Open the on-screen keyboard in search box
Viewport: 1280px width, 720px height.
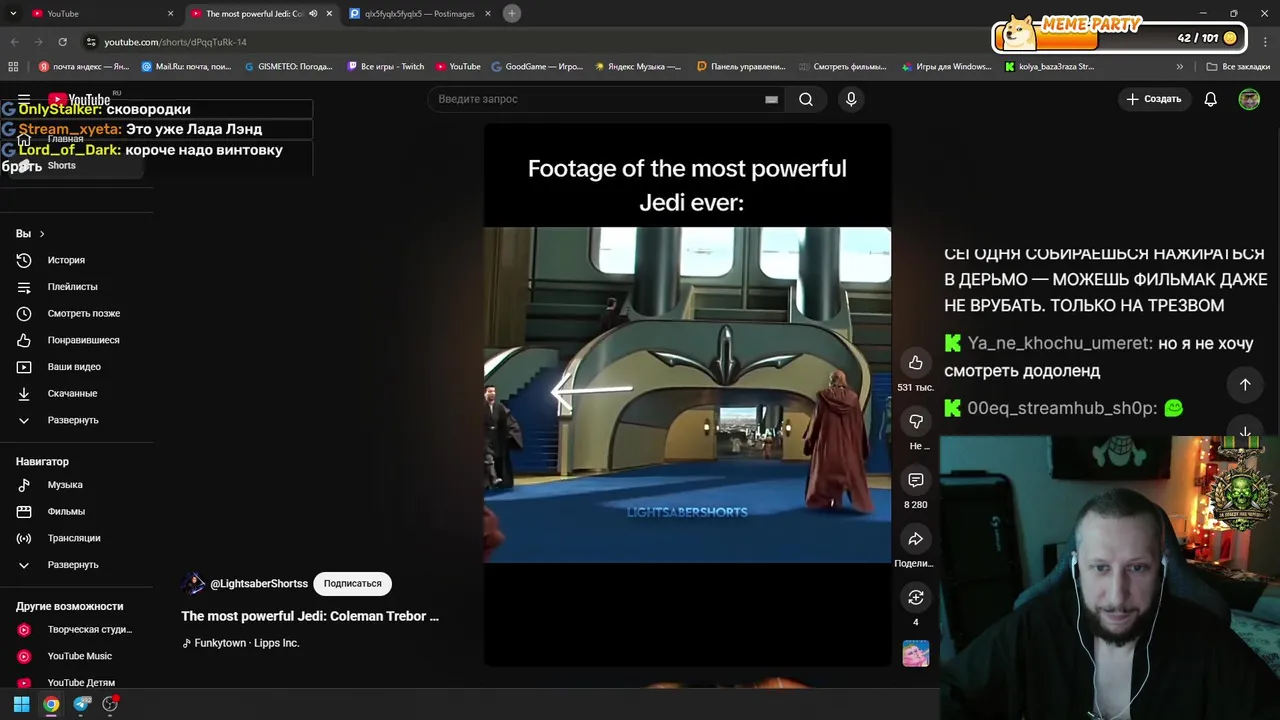point(771,99)
